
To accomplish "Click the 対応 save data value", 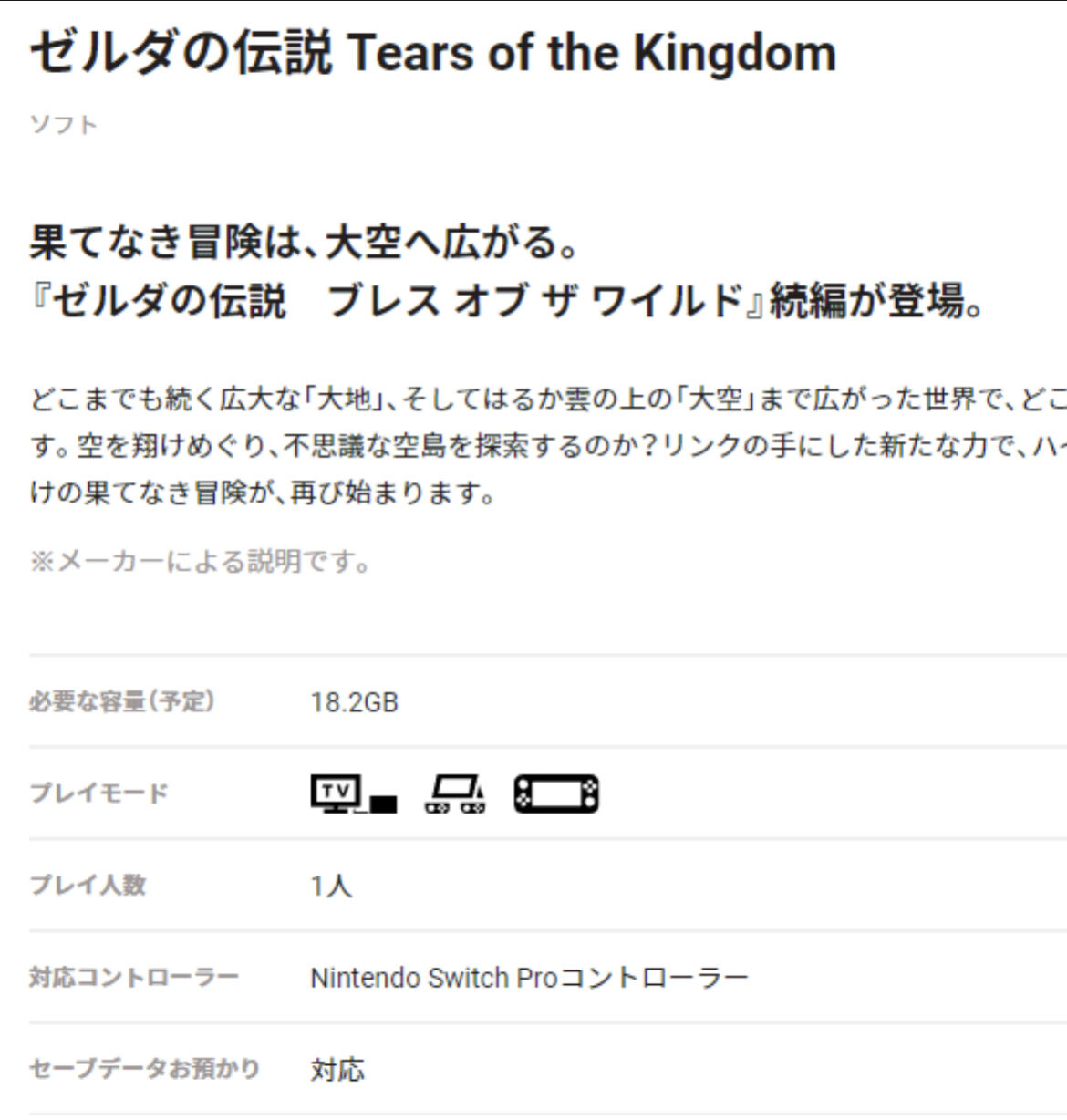I will 337,1069.
